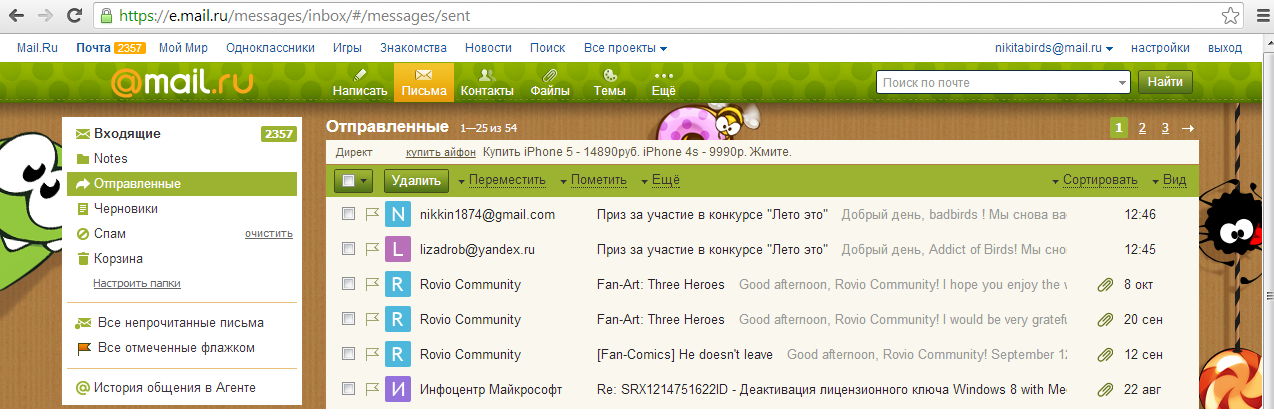The image size is (1274, 420).
Task: Open the Написать compose icon
Action: point(360,82)
